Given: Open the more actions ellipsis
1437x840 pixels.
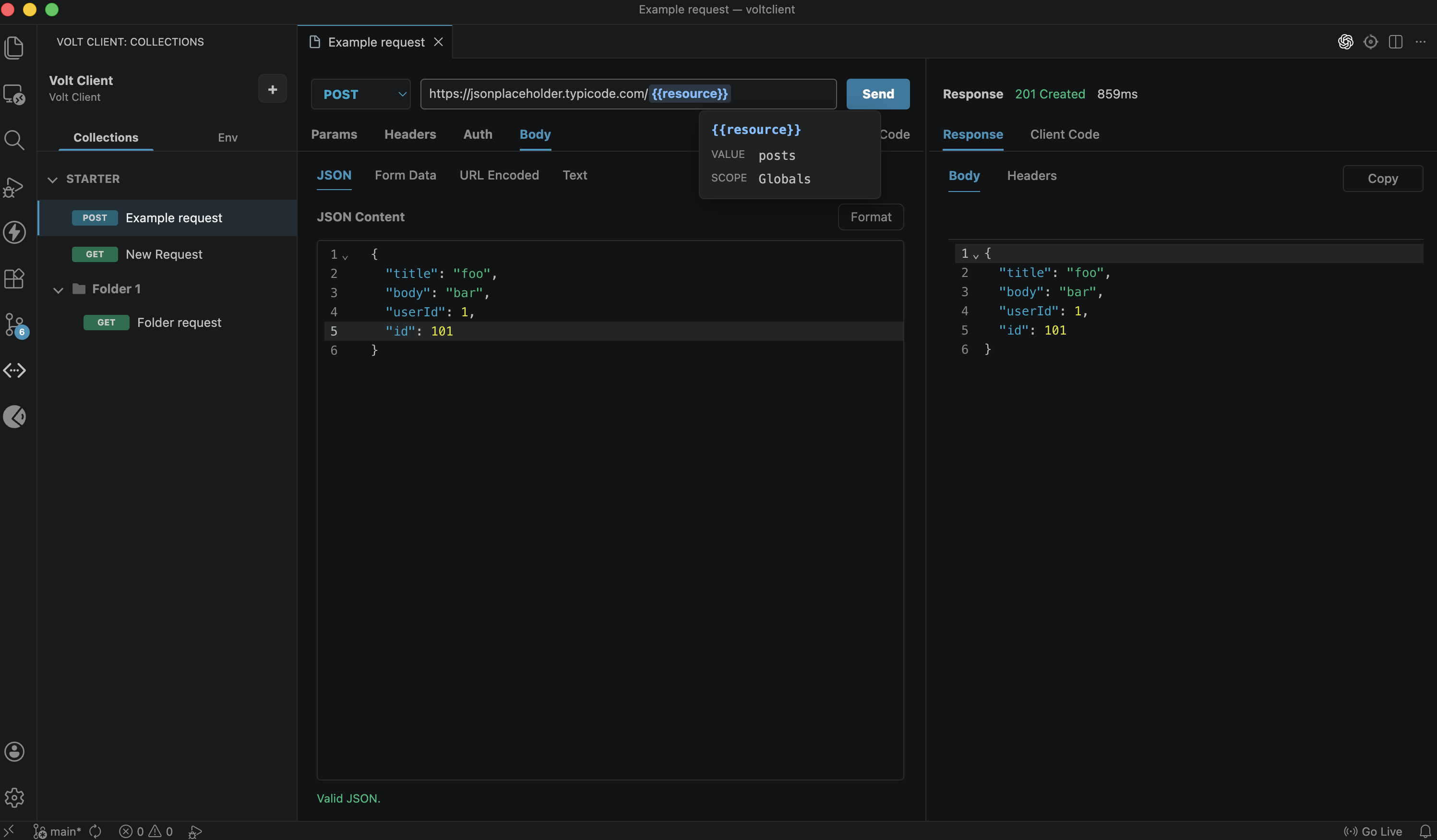Looking at the screenshot, I should point(1421,42).
